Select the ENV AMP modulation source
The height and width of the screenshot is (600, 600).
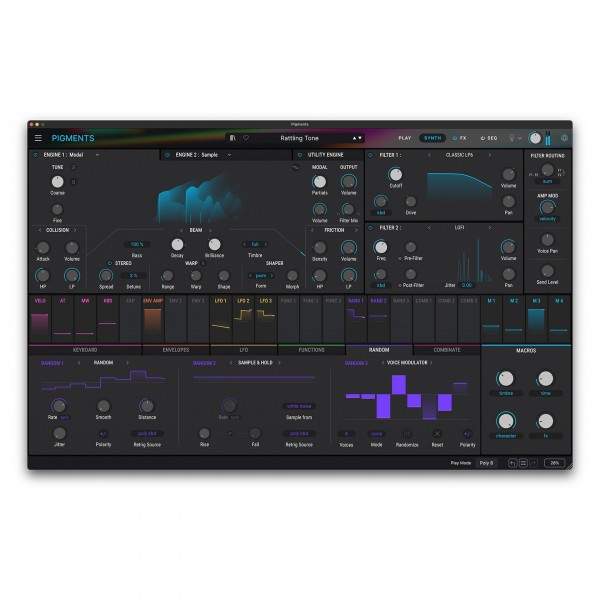pyautogui.click(x=153, y=319)
